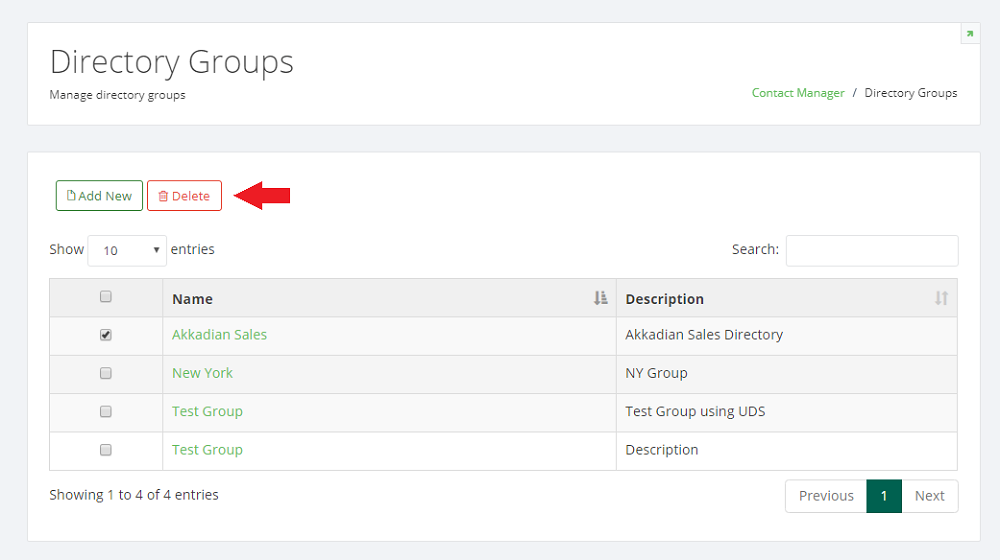Click the Add New button

(x=99, y=196)
